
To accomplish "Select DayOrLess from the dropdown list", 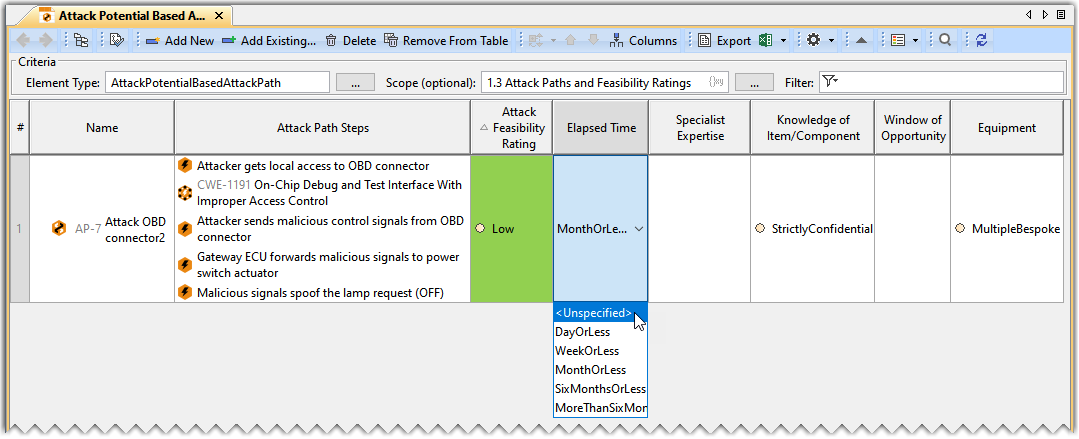I will coord(582,332).
